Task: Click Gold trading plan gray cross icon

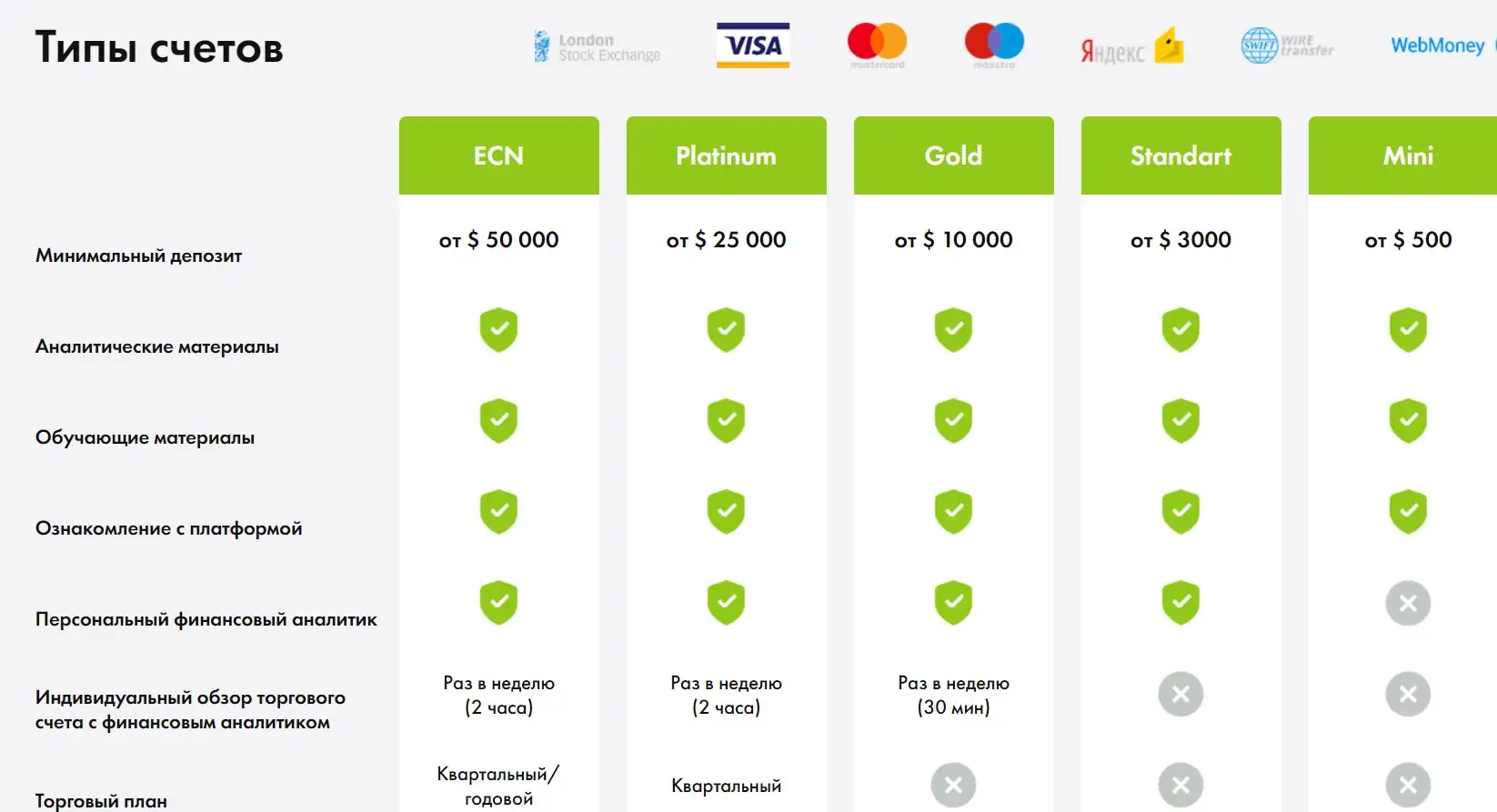Action: (x=953, y=785)
